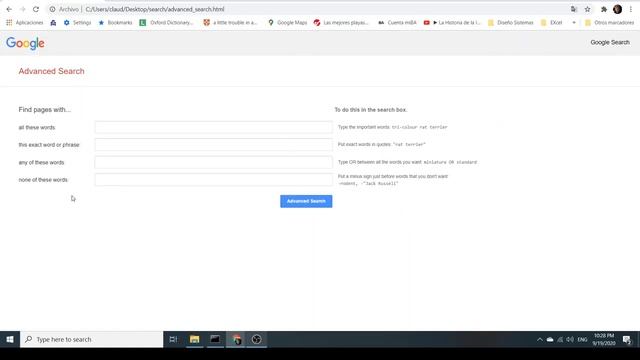Click the 'Find pages with...' text
This screenshot has height=360, width=640.
[44, 110]
